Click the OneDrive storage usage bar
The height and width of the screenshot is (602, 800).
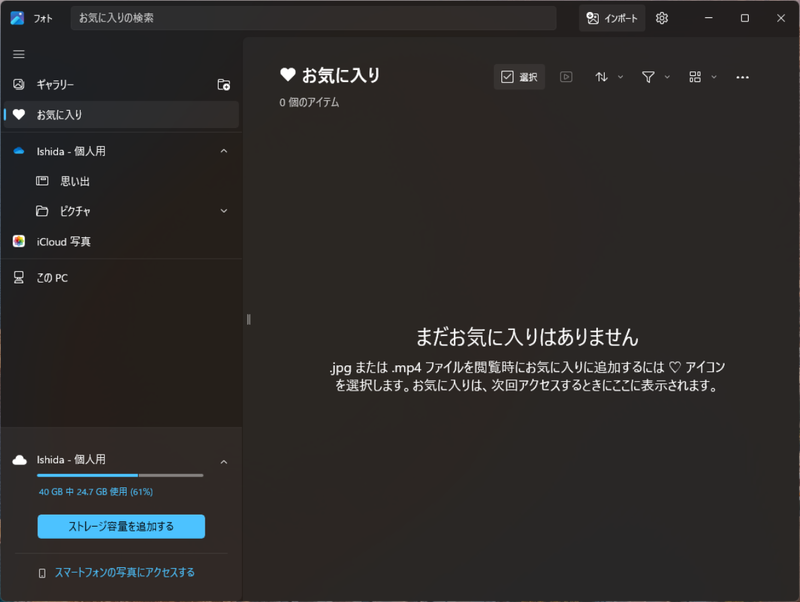click(120, 476)
